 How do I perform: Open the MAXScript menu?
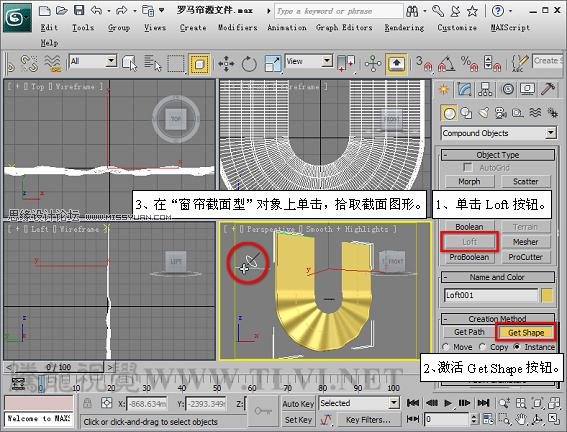(x=510, y=27)
